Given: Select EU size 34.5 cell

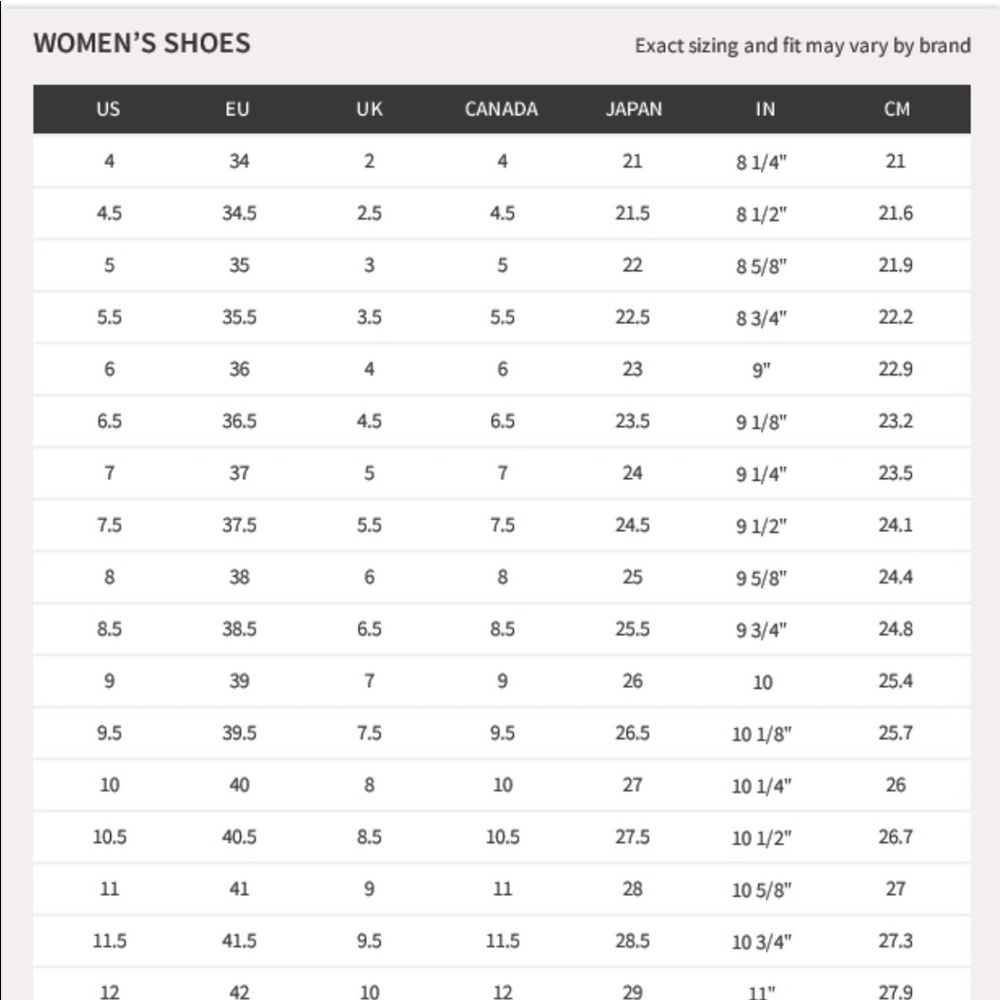Looking at the screenshot, I should [x=239, y=213].
